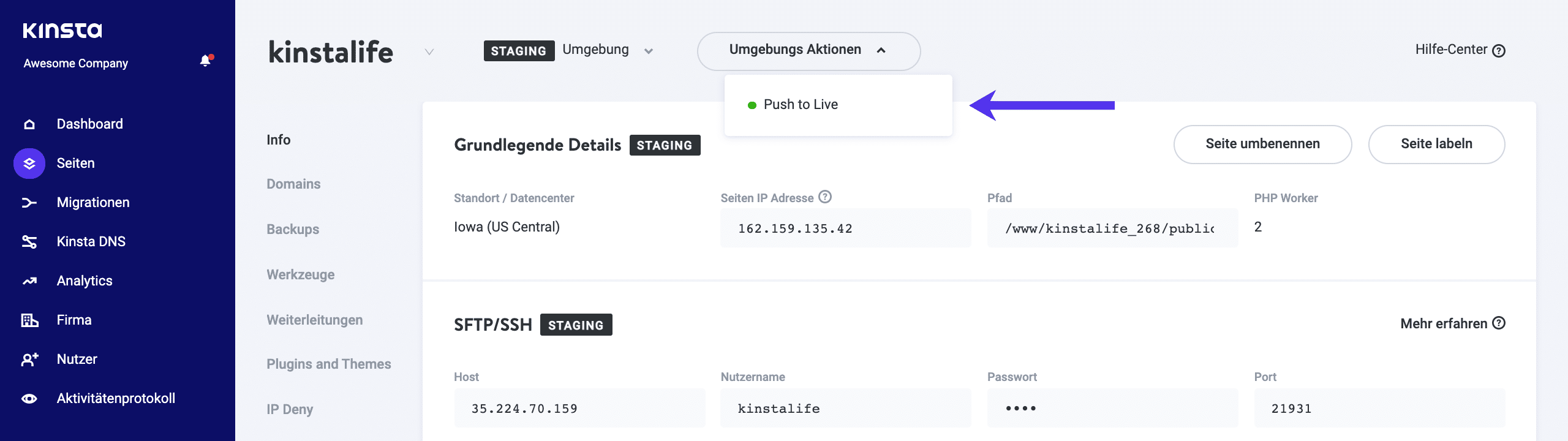Open Dashboard in the sidebar
The width and height of the screenshot is (1568, 441).
point(89,124)
